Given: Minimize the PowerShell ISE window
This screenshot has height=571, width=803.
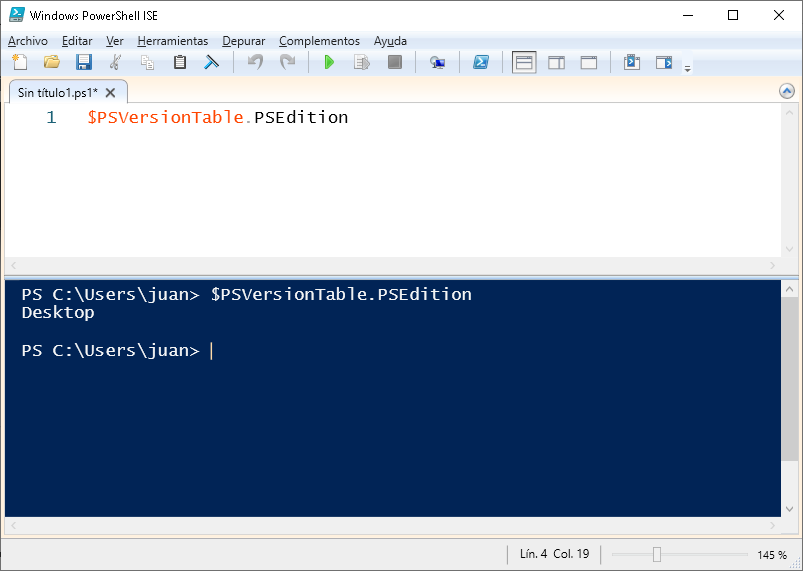Looking at the screenshot, I should [x=688, y=15].
